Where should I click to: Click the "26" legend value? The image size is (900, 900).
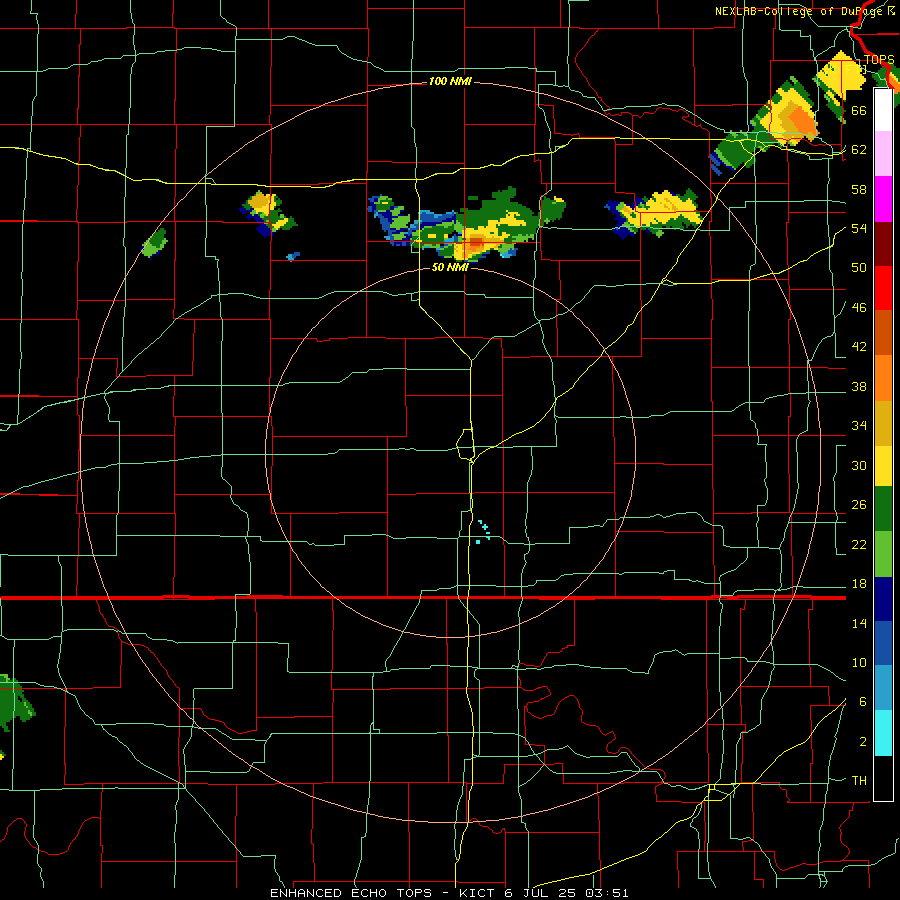coord(859,505)
